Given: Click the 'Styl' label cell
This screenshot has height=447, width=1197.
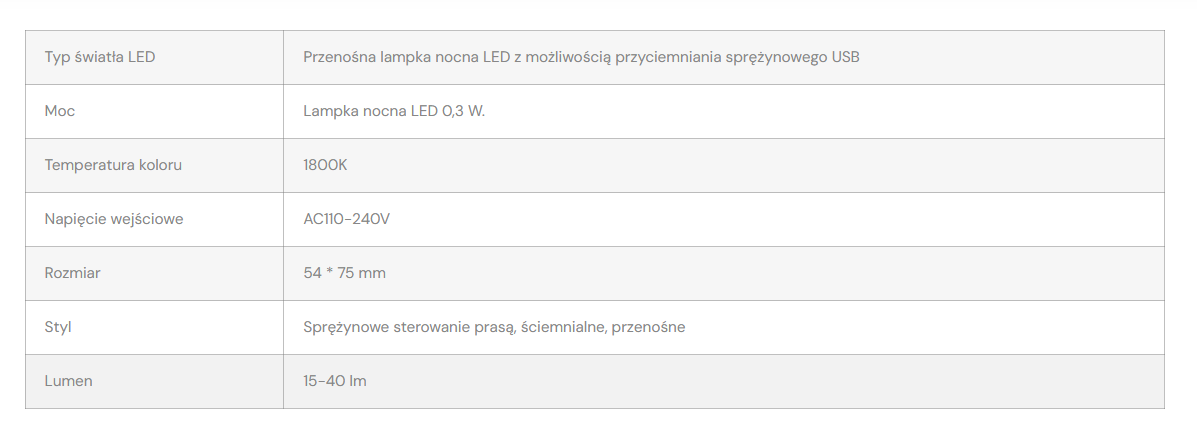Looking at the screenshot, I should (x=58, y=327).
